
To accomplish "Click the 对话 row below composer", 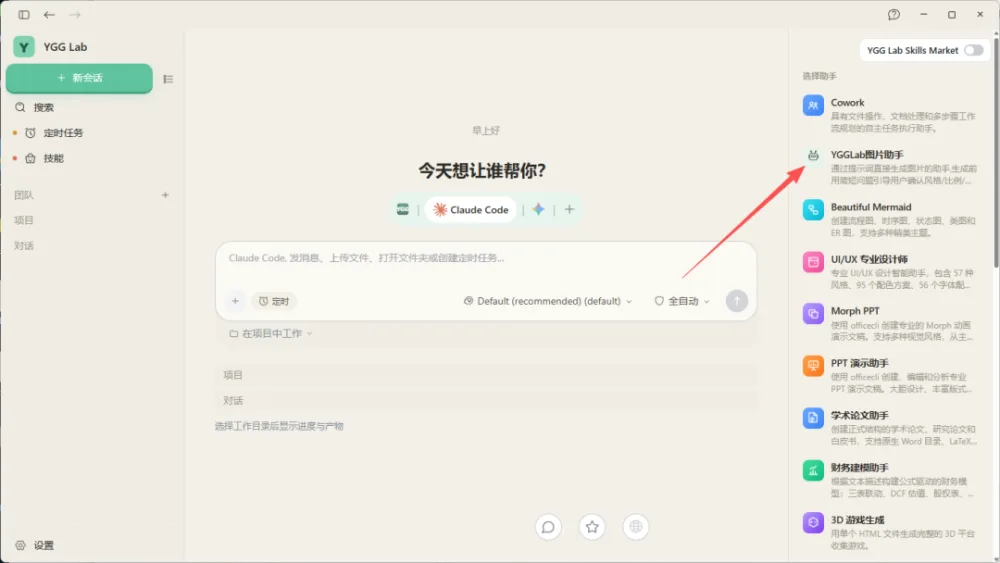I will (x=486, y=400).
